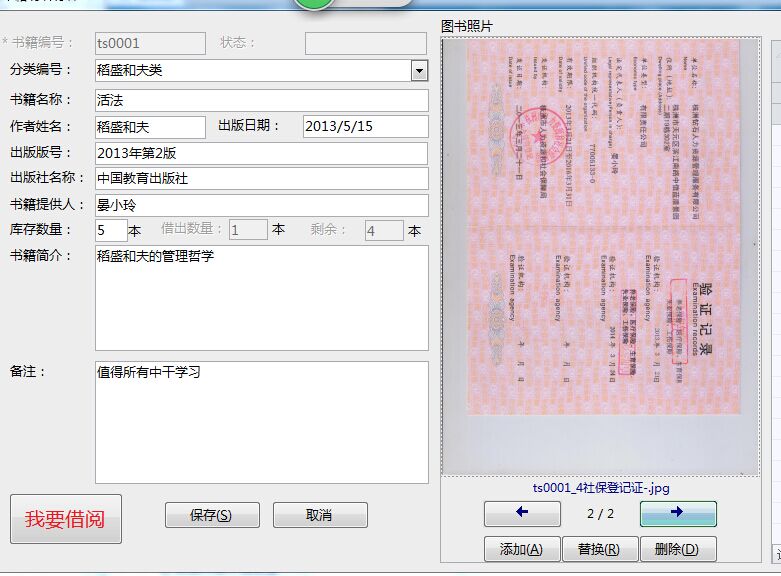
Task: Click the 我要借阅 borrow button
Action: pyautogui.click(x=66, y=519)
